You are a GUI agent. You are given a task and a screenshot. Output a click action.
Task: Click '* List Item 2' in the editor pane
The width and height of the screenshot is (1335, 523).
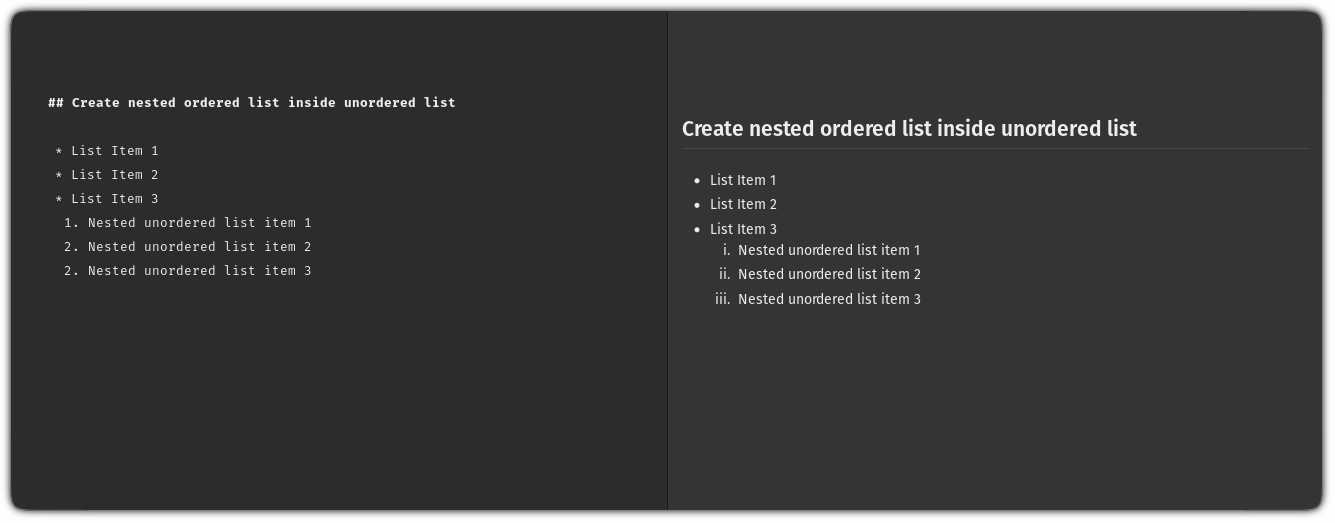click(x=107, y=175)
